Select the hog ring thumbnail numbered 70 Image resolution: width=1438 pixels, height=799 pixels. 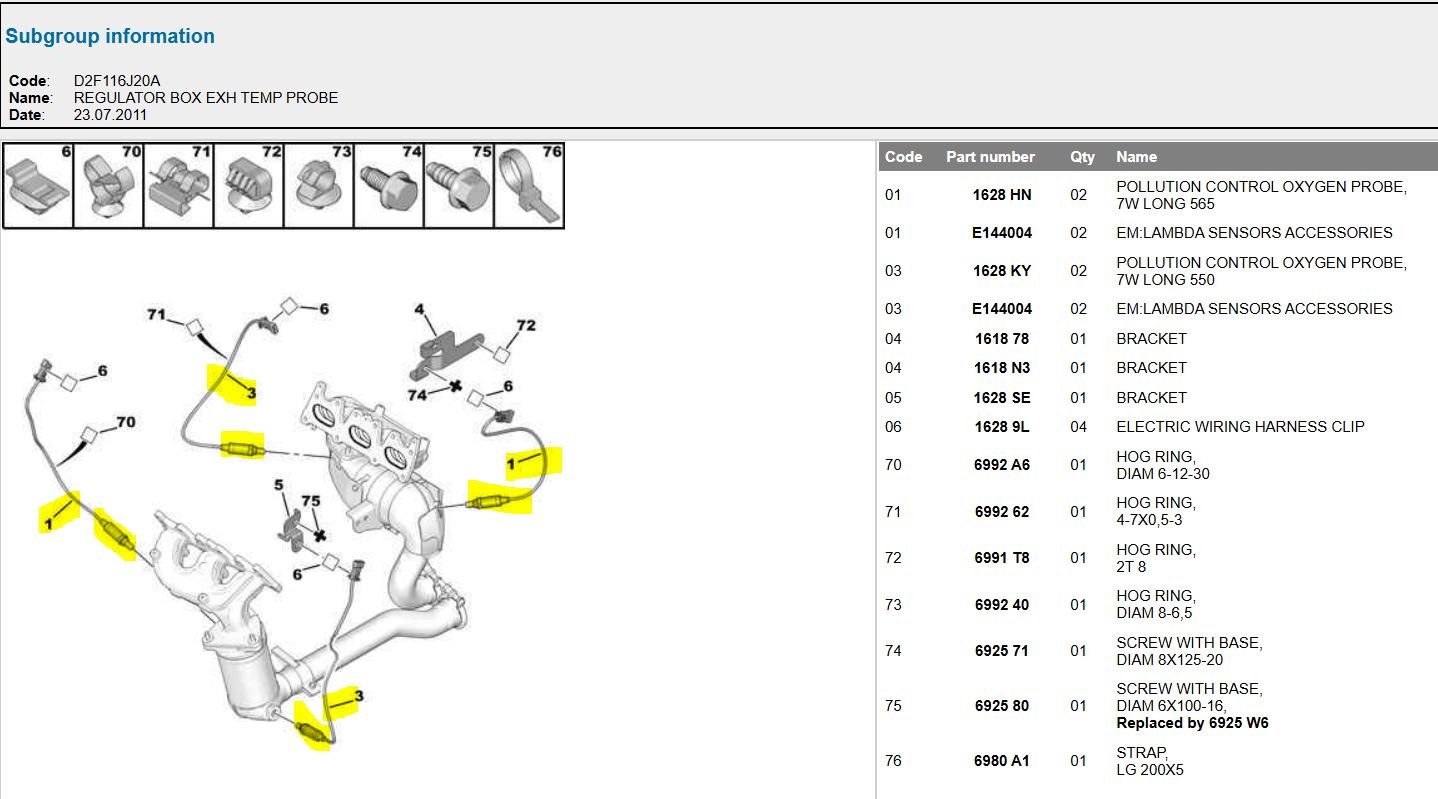coord(108,186)
